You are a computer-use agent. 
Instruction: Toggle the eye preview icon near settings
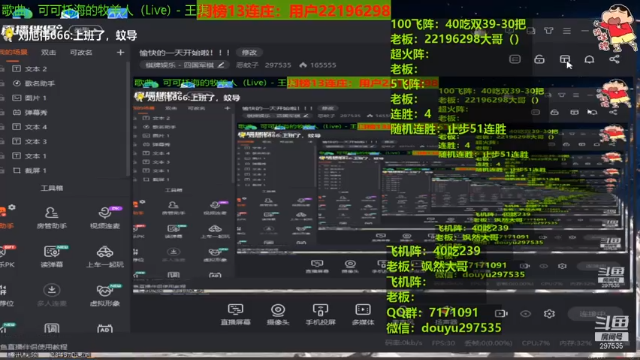pos(525,313)
